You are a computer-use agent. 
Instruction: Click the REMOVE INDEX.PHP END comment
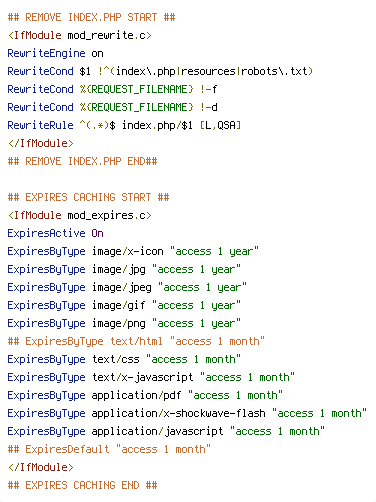click(x=82, y=161)
